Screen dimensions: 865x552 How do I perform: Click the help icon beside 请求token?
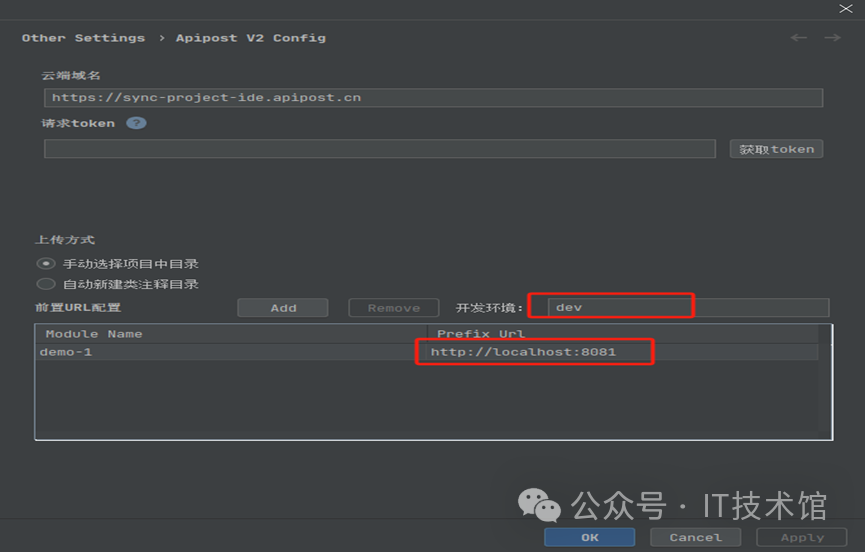click(136, 123)
